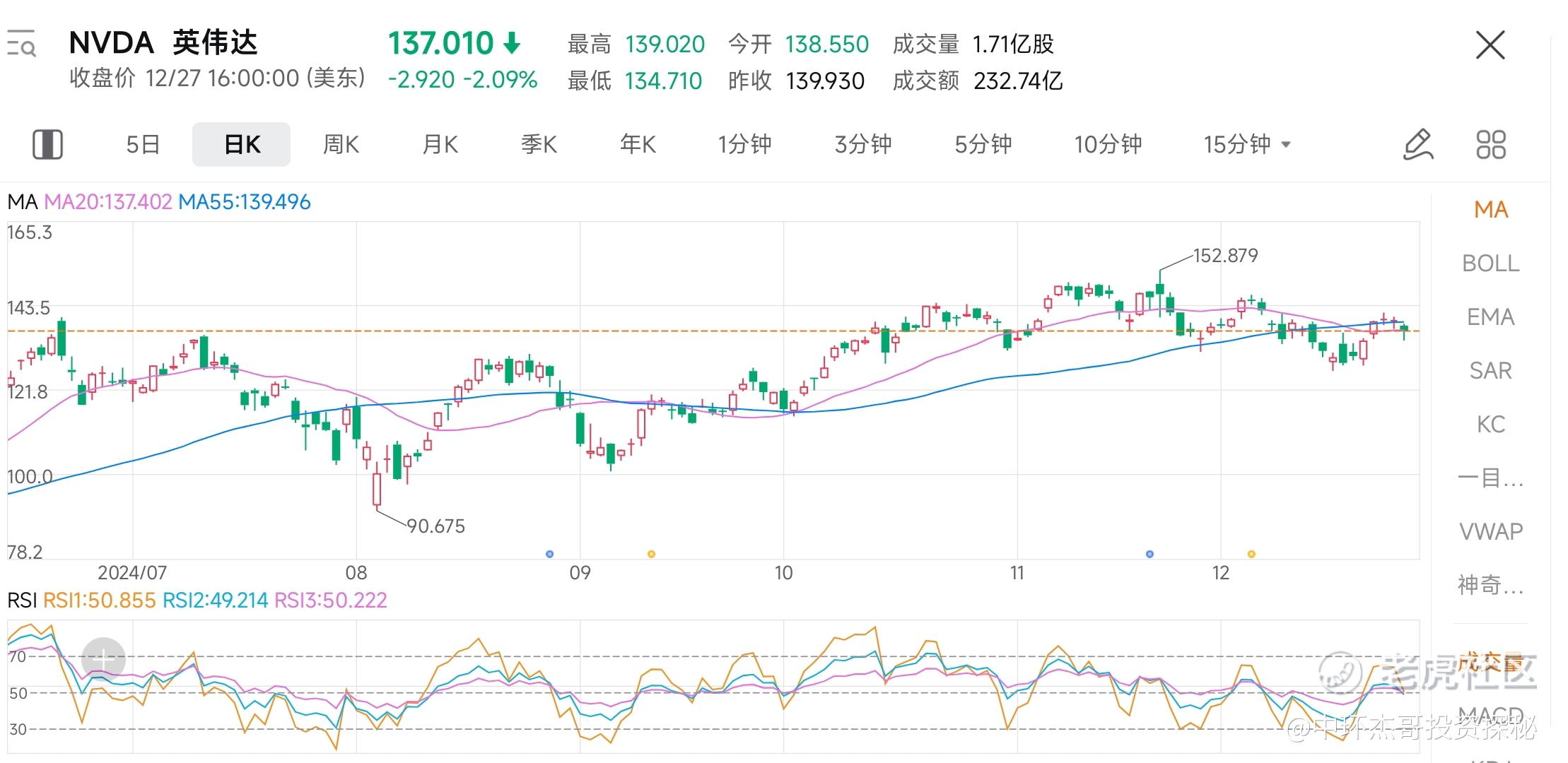Toggle the split layout icon
This screenshot has width=1568, height=763.
[x=47, y=145]
